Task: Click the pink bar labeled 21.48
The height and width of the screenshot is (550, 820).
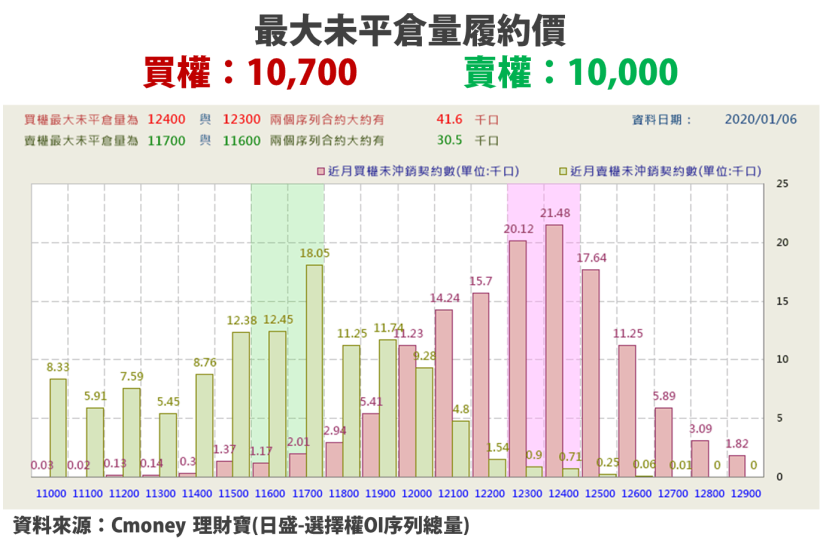Action: click(554, 351)
